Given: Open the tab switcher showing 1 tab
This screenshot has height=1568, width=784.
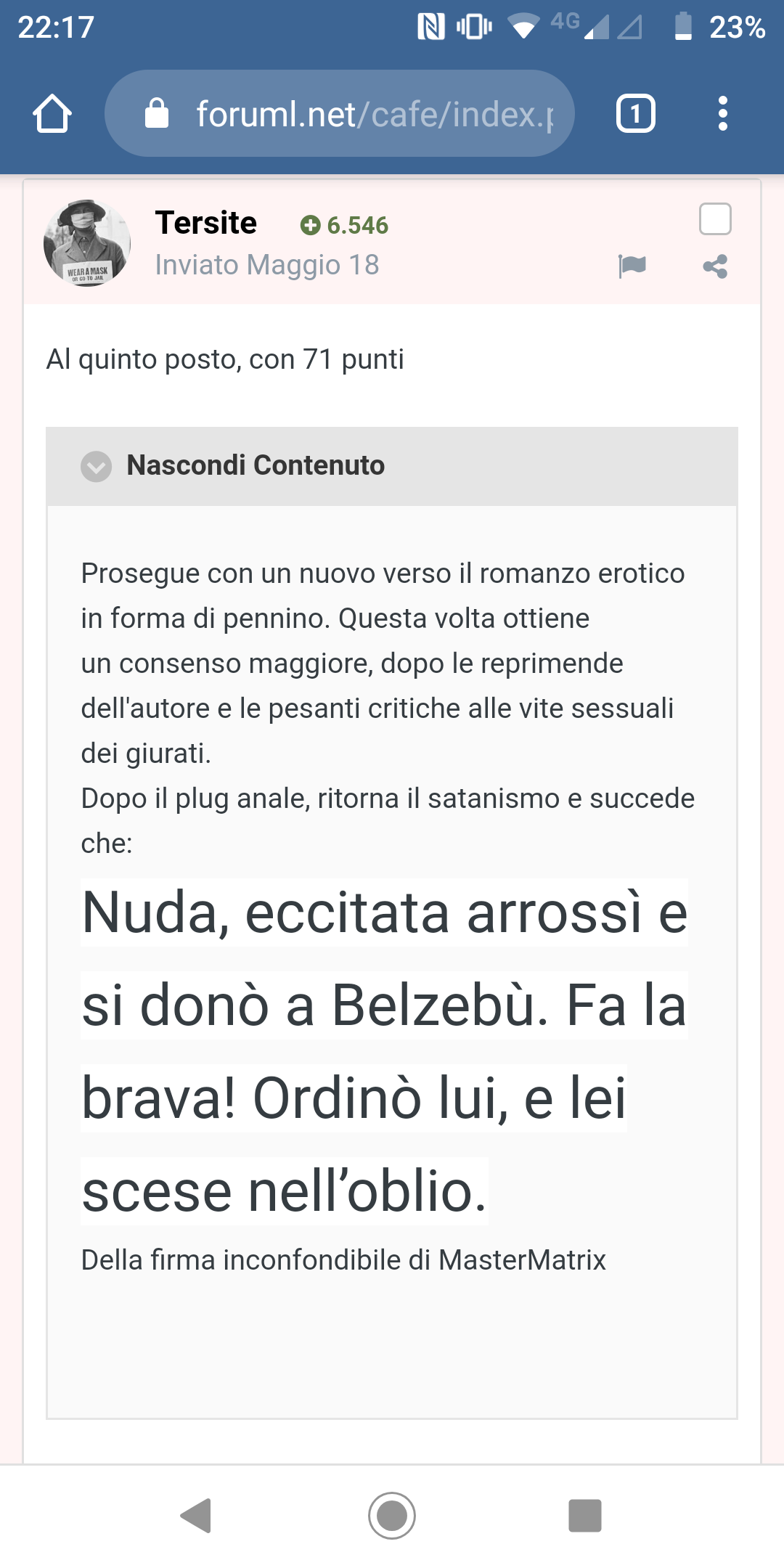Looking at the screenshot, I should 636,113.
